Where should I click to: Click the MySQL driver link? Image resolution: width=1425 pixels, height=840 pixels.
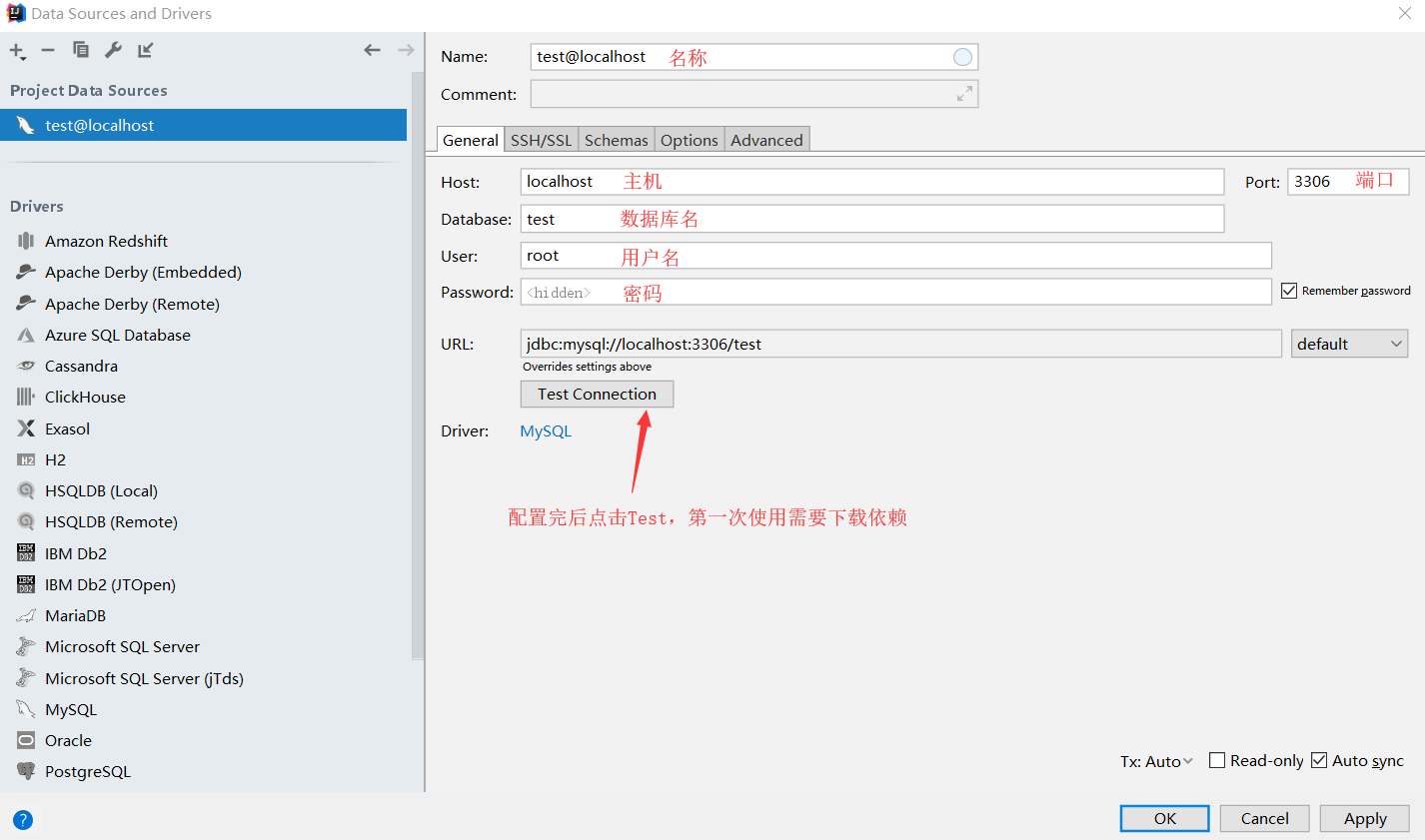546,431
